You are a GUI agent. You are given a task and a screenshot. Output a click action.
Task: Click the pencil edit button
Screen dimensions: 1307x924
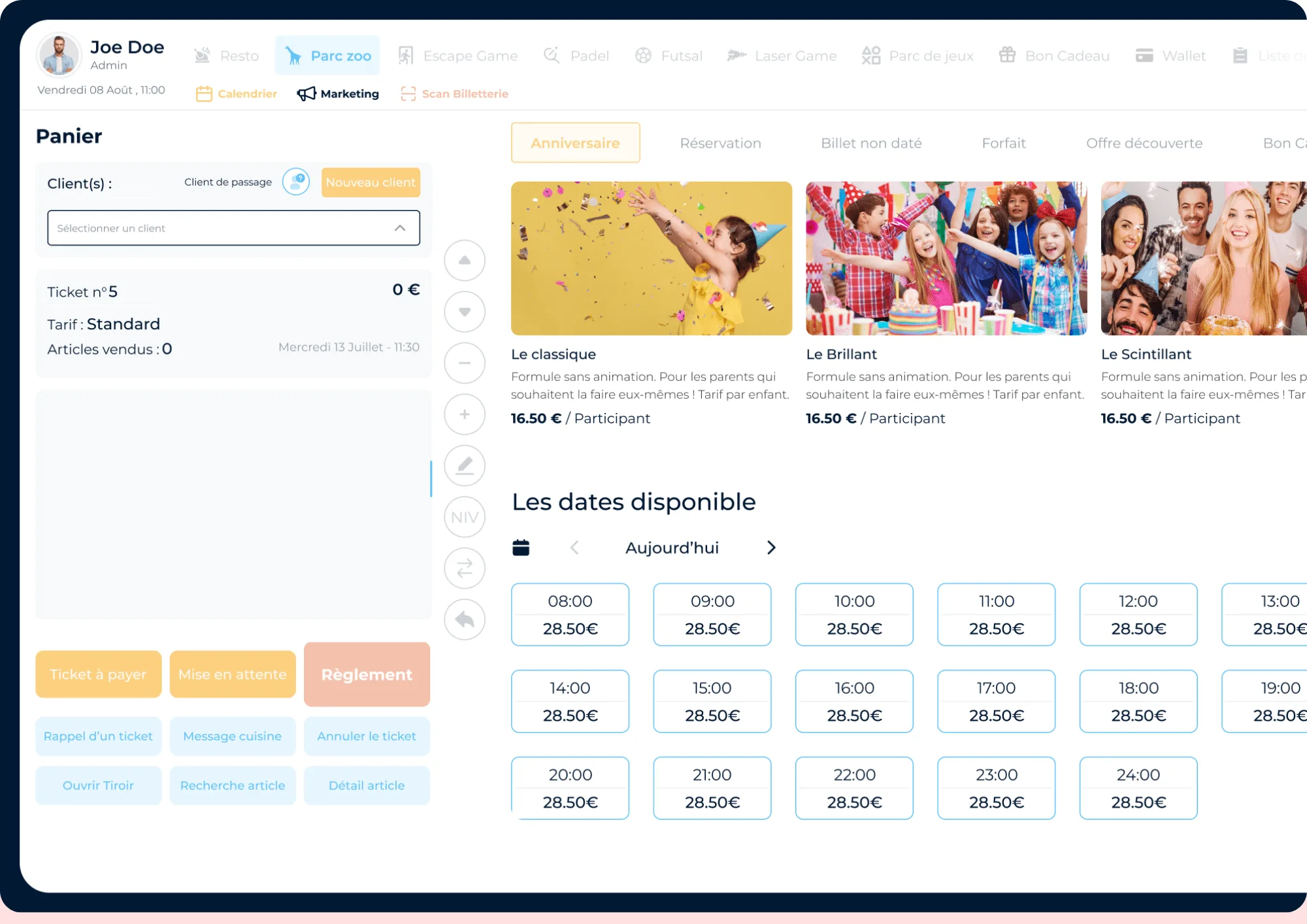(465, 465)
